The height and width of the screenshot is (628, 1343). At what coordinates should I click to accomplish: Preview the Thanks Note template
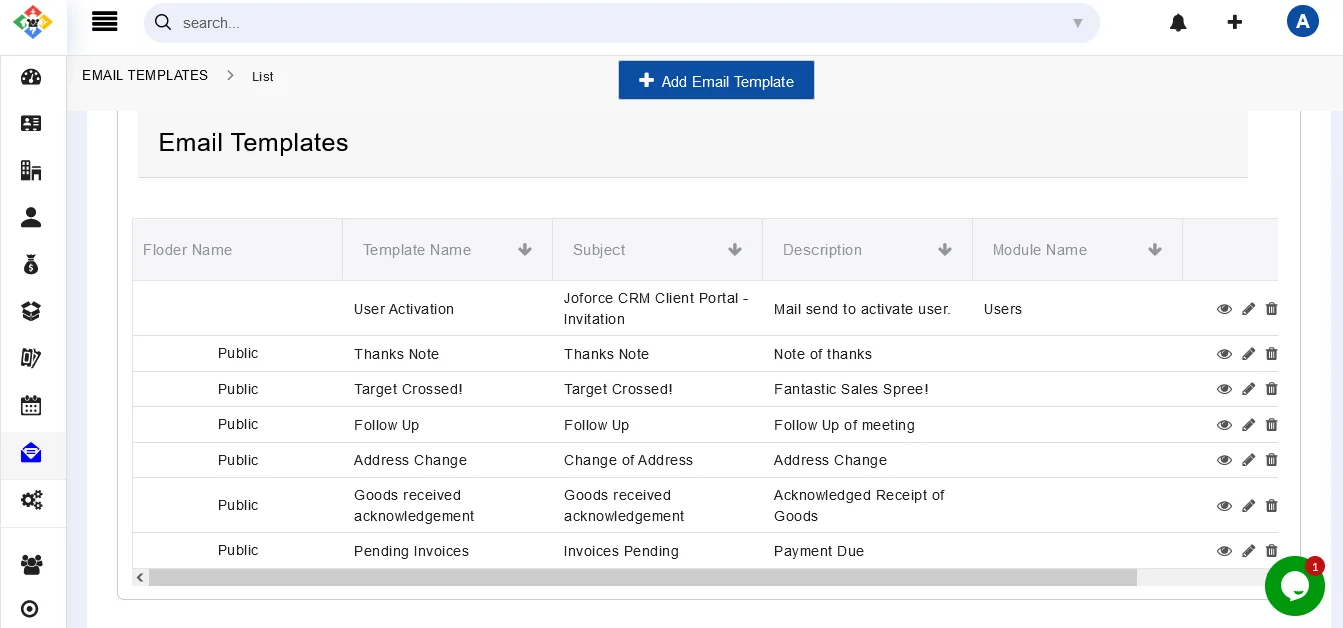1224,354
